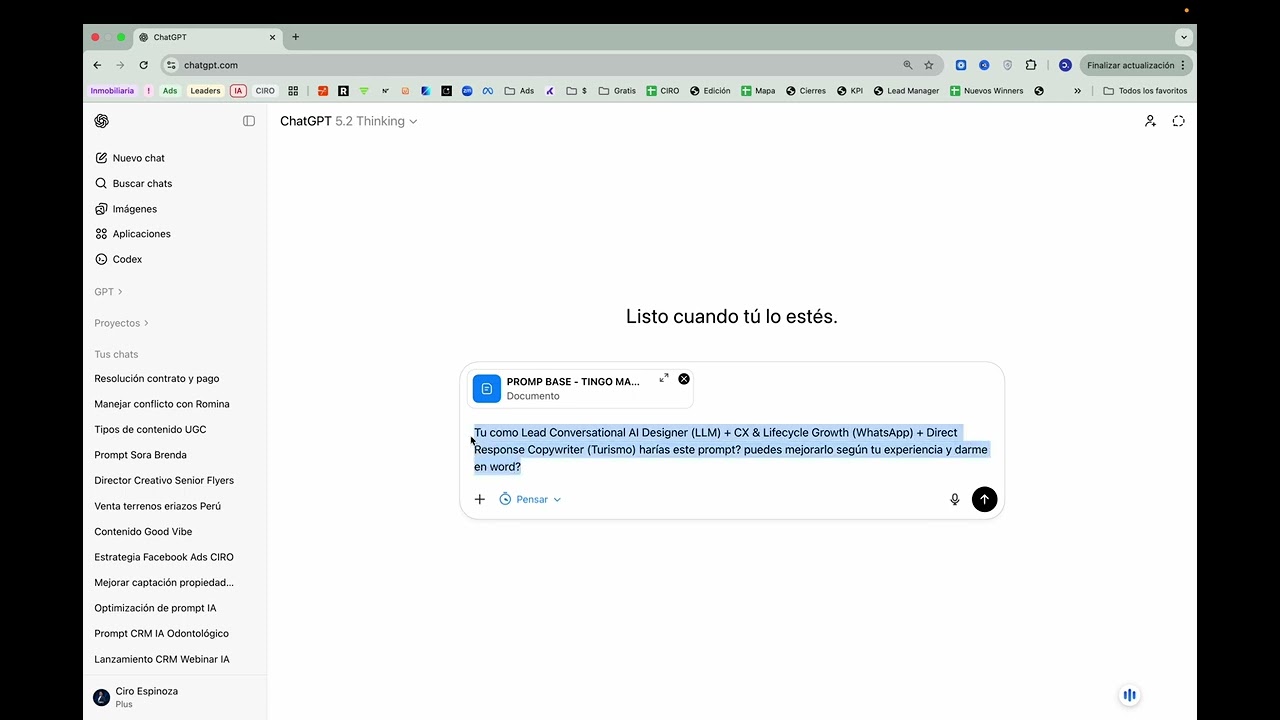The height and width of the screenshot is (720, 1280).
Task: Start a temporary chat via the dashed circle icon
Action: tap(1178, 121)
